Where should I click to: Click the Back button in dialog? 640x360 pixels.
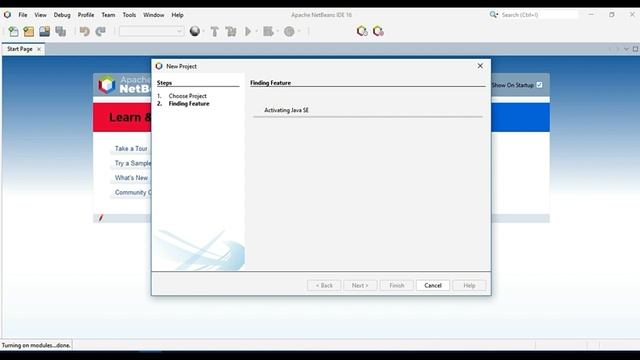[x=324, y=285]
